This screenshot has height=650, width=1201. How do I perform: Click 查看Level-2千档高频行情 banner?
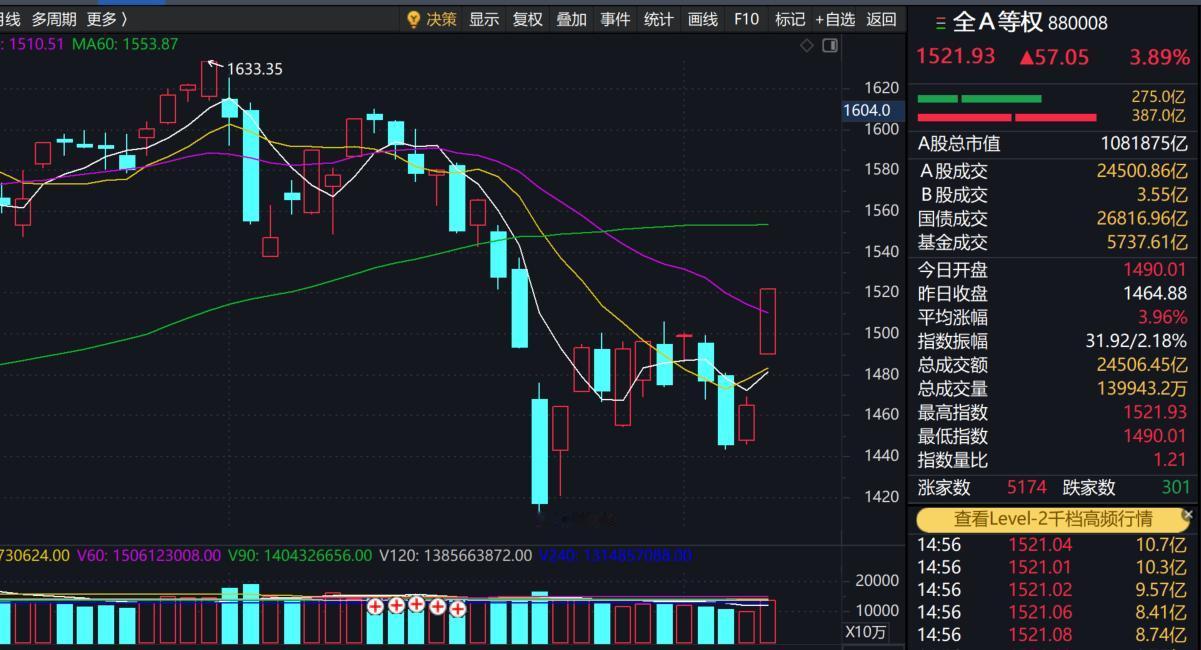coord(1052,519)
